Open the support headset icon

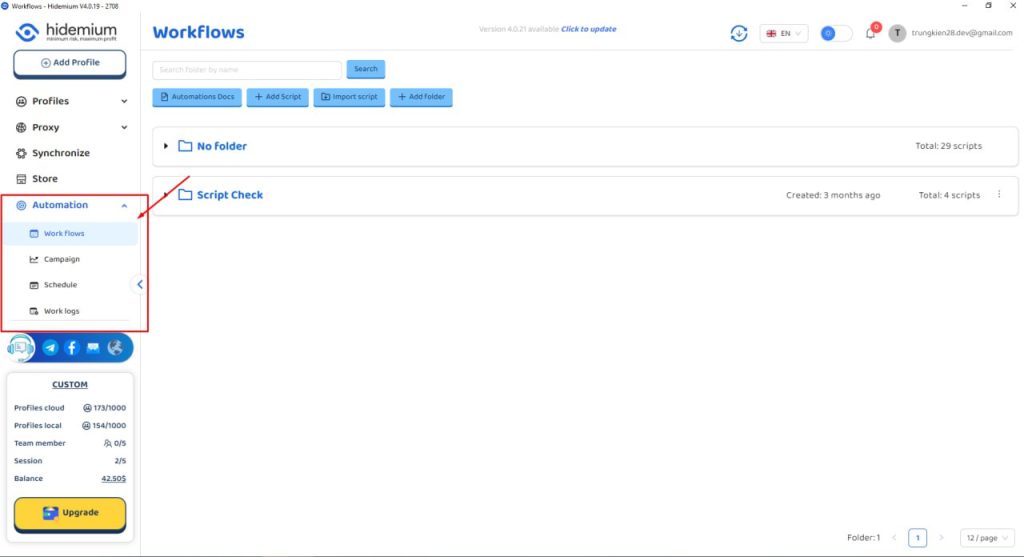(20, 348)
